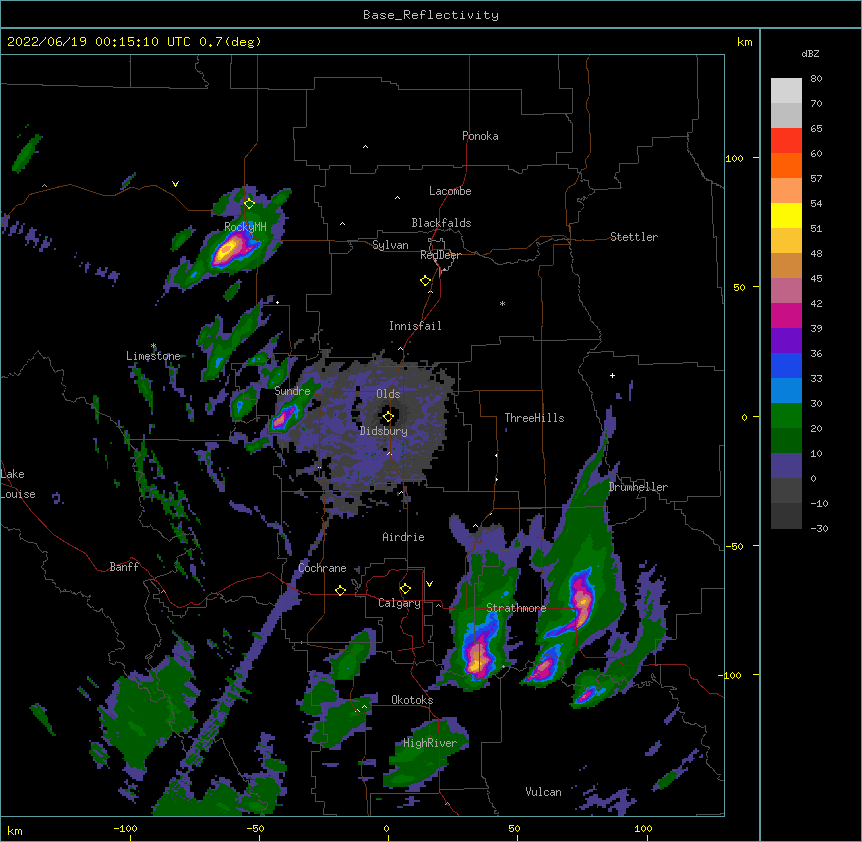862x842 pixels.
Task: Pick the purple 39-36 dBZ legend swatch
Action: (786, 341)
